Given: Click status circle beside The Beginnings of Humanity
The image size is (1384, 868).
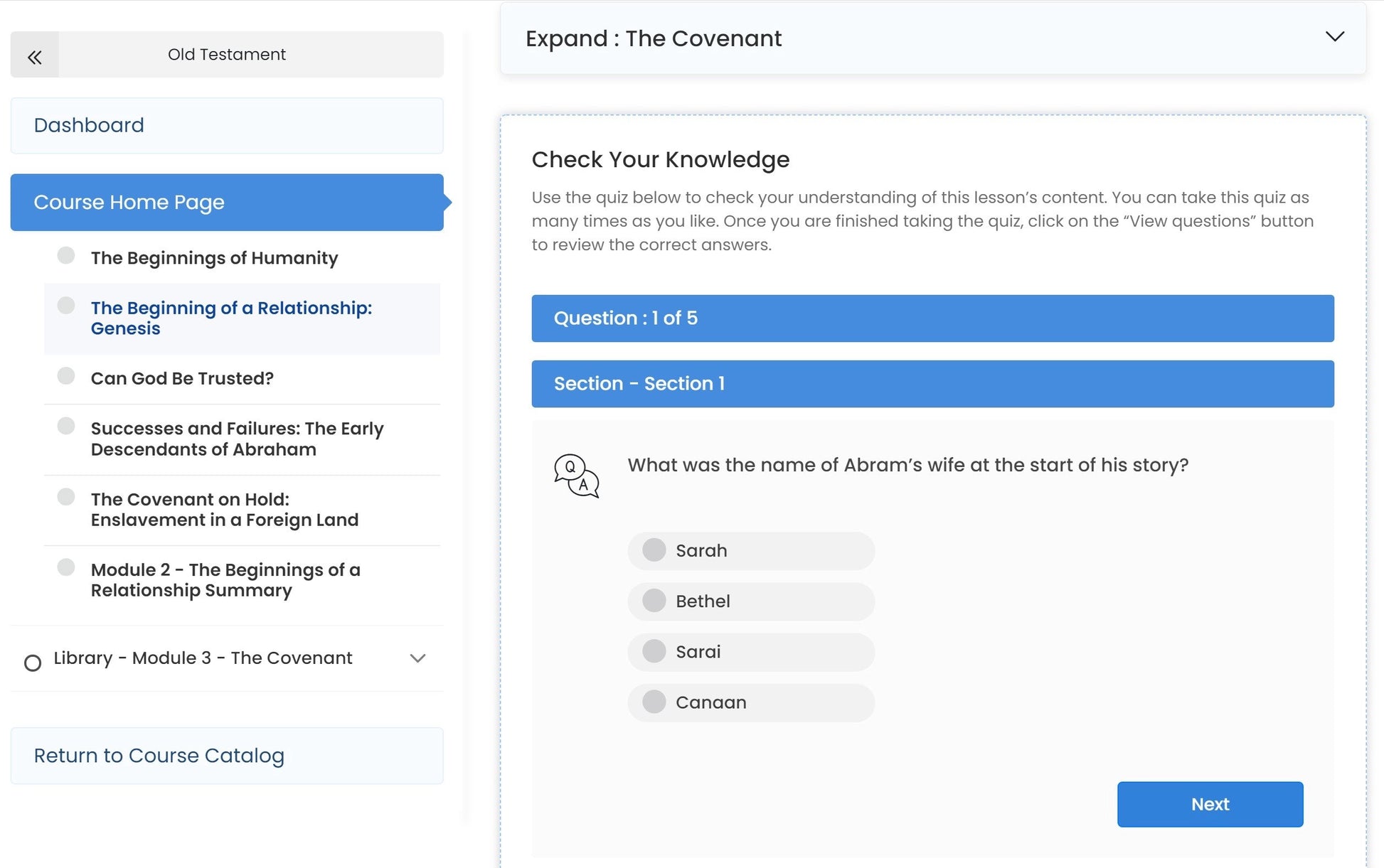Looking at the screenshot, I should (66, 256).
